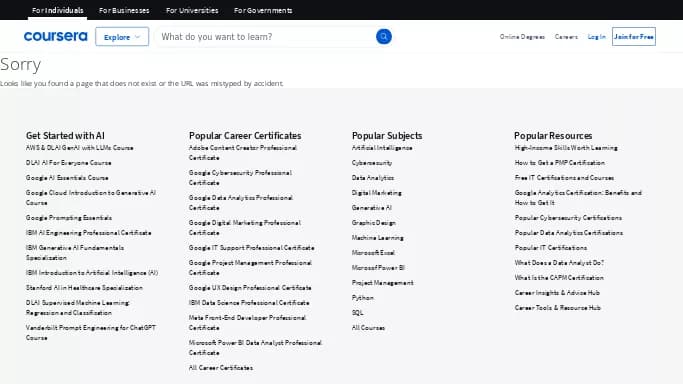Image resolution: width=683 pixels, height=384 pixels.
Task: Open Adobe Content Creator Professional Certificate
Action: [x=243, y=153]
